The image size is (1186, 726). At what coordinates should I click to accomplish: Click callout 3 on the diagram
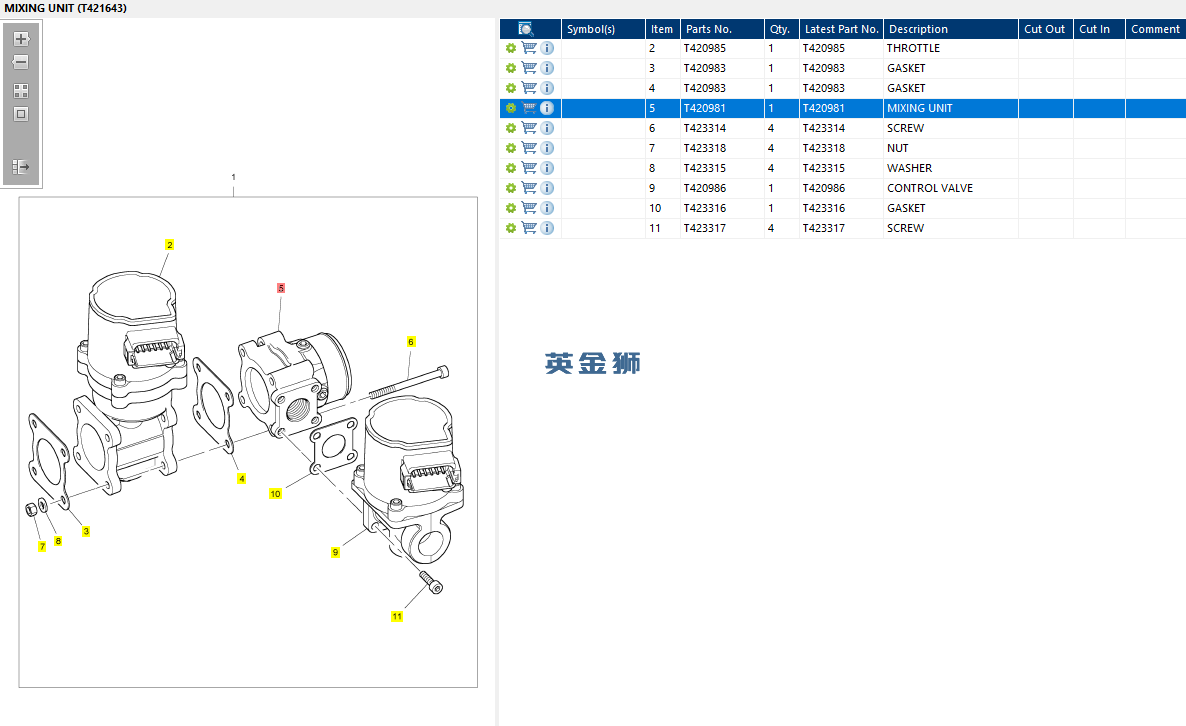(x=86, y=532)
